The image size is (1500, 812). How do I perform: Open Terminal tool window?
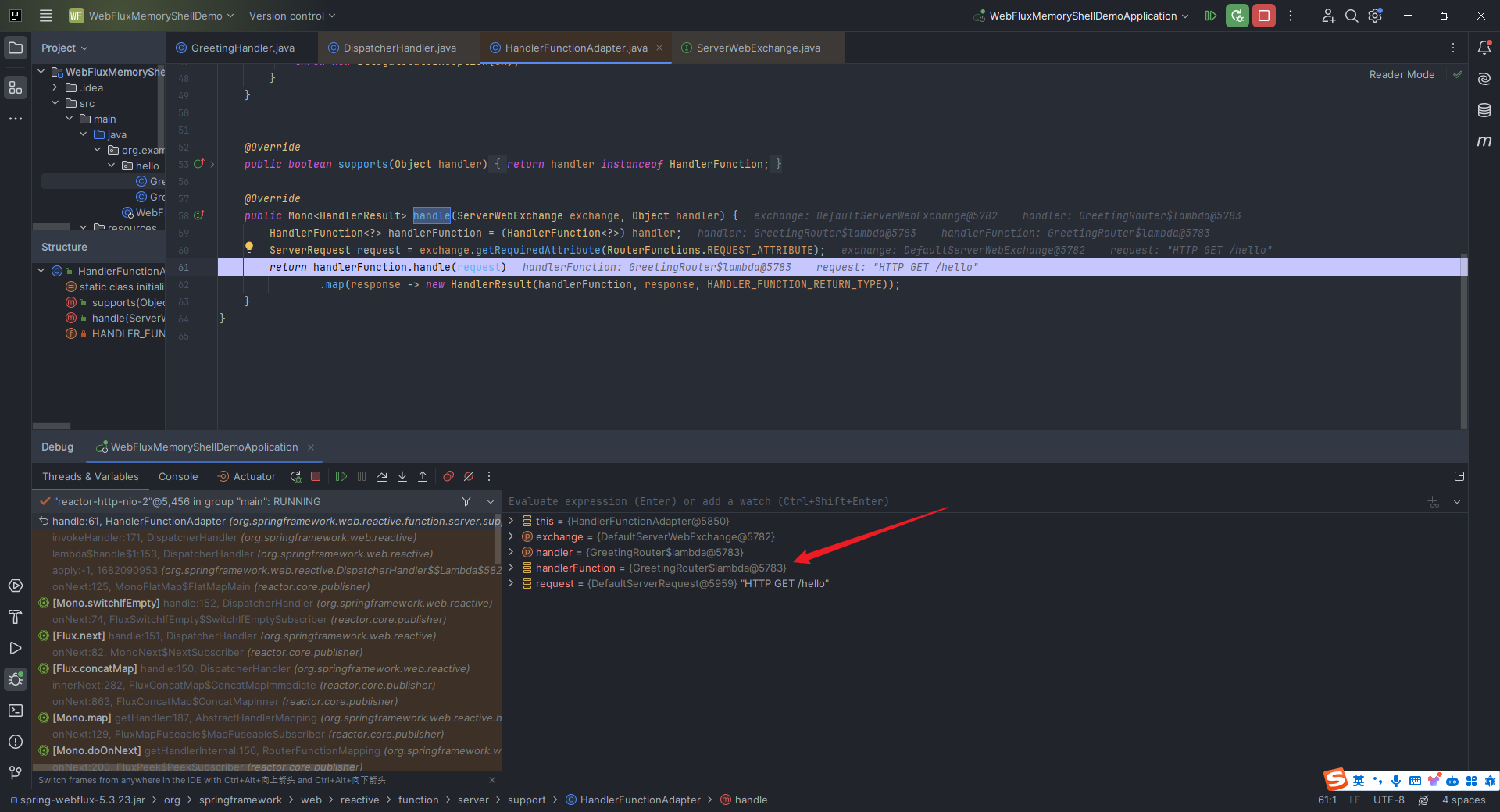pyautogui.click(x=16, y=710)
